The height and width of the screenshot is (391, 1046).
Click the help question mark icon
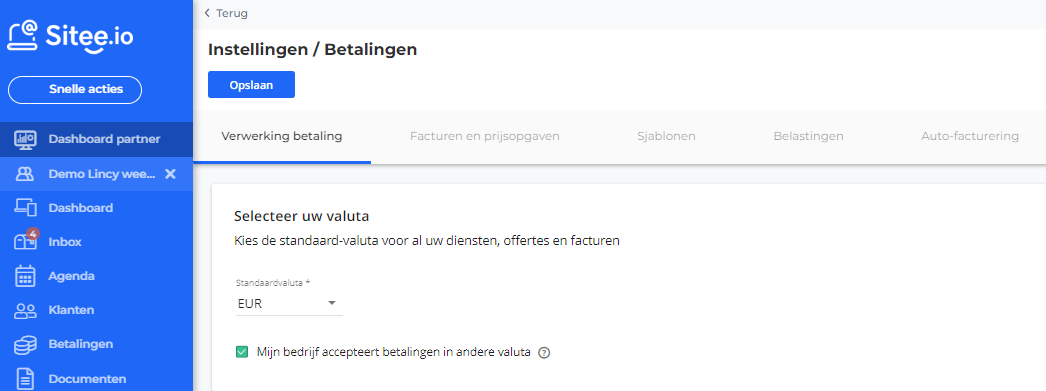click(x=544, y=353)
